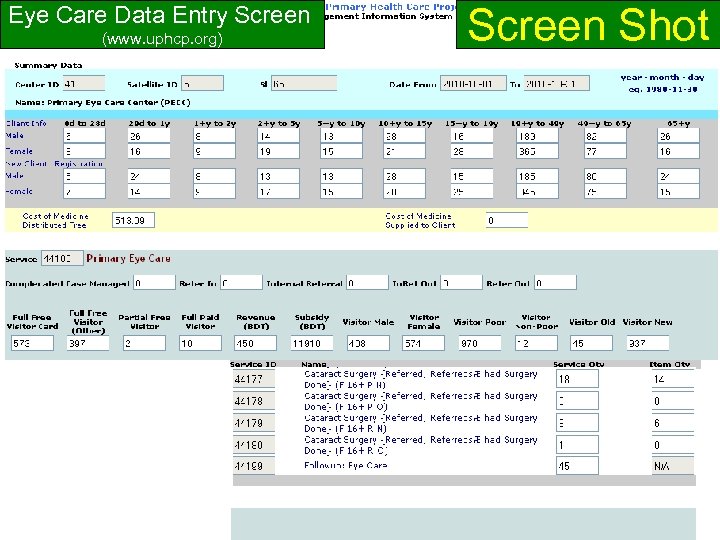Select the Full Paid Visitor field
The width and height of the screenshot is (720, 540).
pyautogui.click(x=202, y=343)
